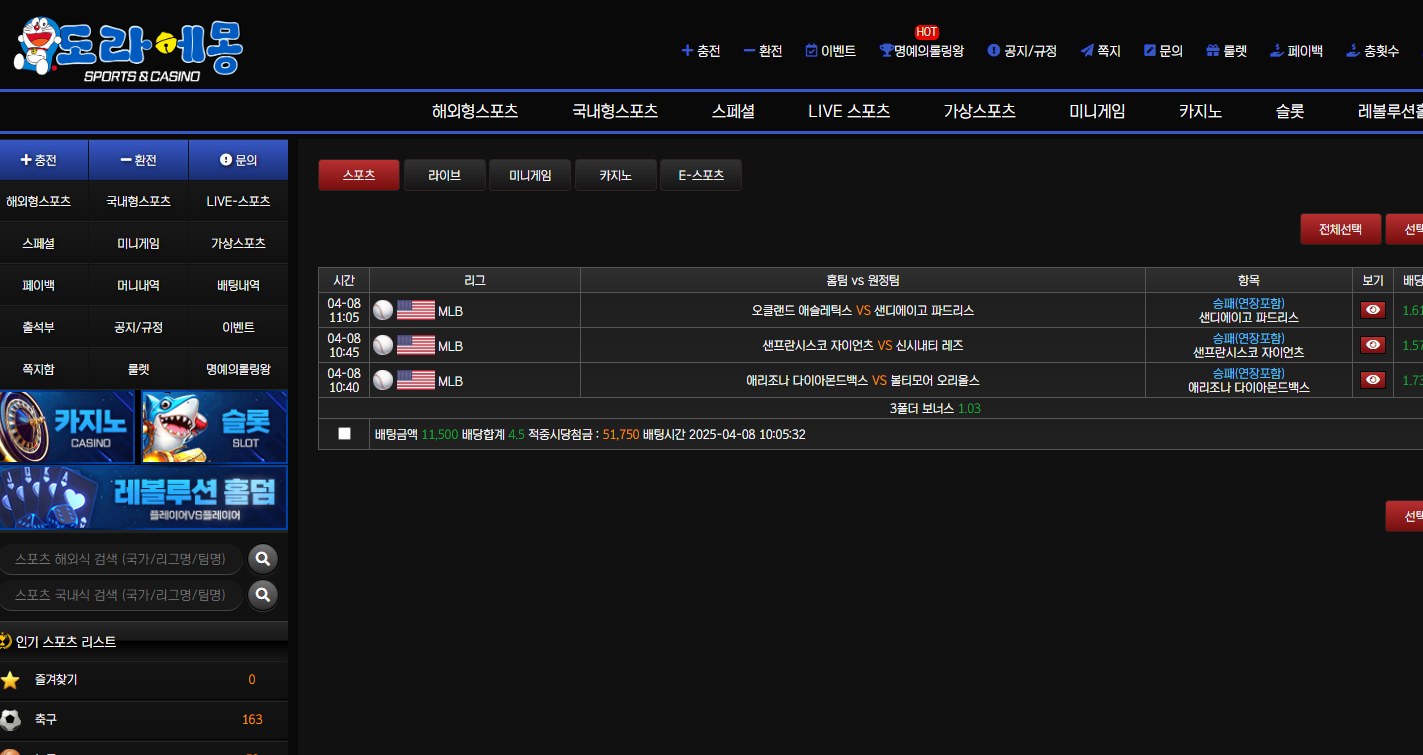This screenshot has height=755, width=1423.
Task: Show details for 샌프란시스코 자이언츠 game eye icon
Action: point(1373,345)
